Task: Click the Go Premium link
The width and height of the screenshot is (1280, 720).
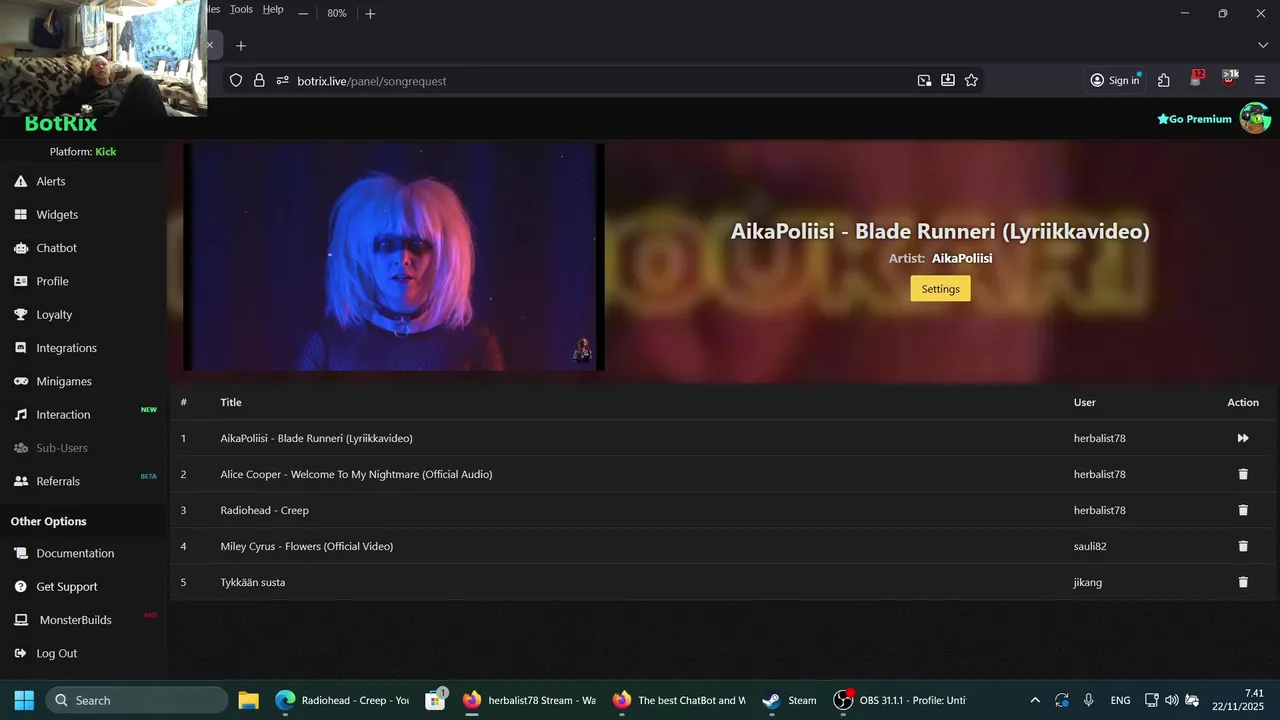Action: pos(1194,119)
